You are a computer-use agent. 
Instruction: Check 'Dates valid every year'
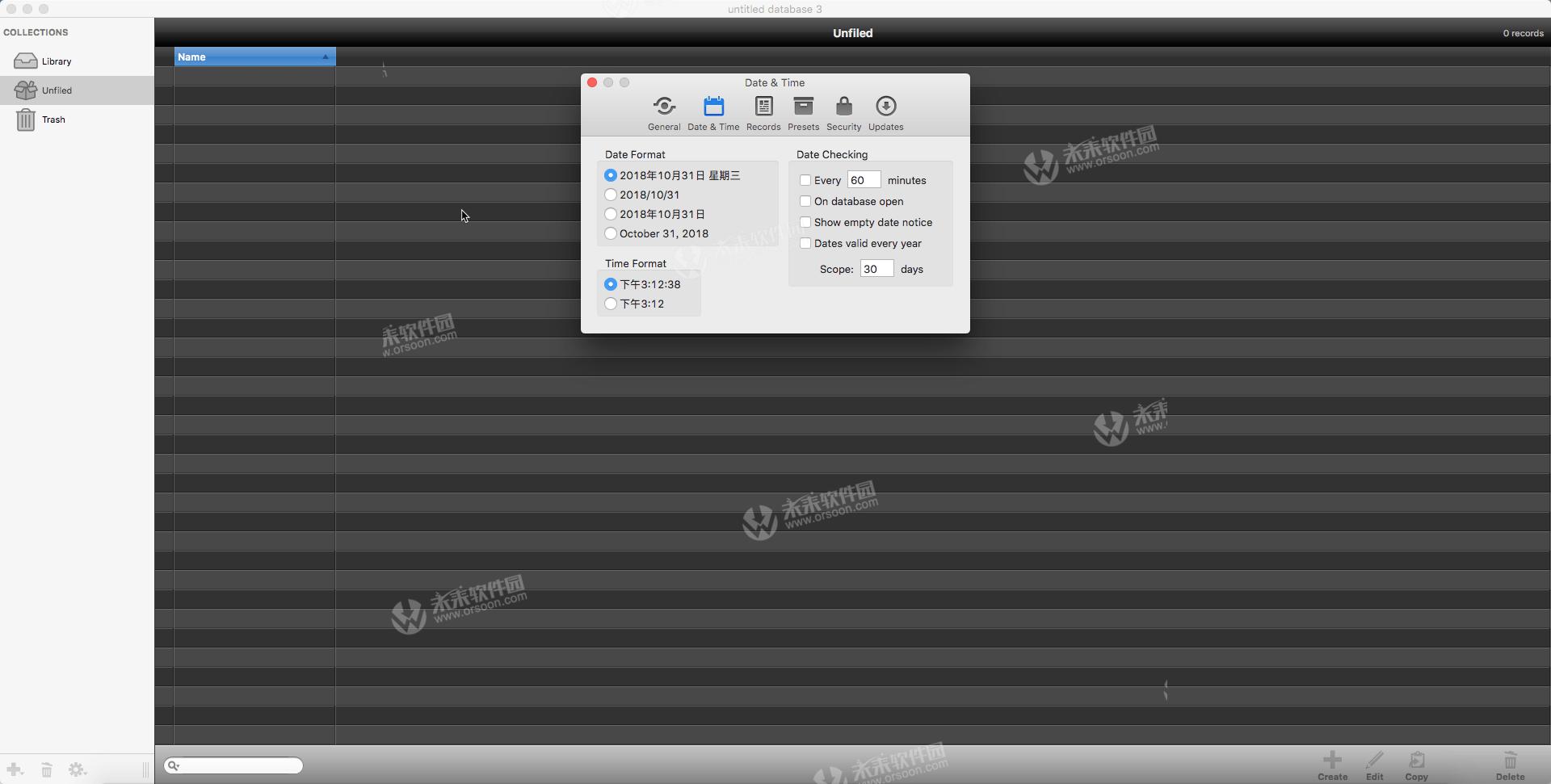pos(805,243)
